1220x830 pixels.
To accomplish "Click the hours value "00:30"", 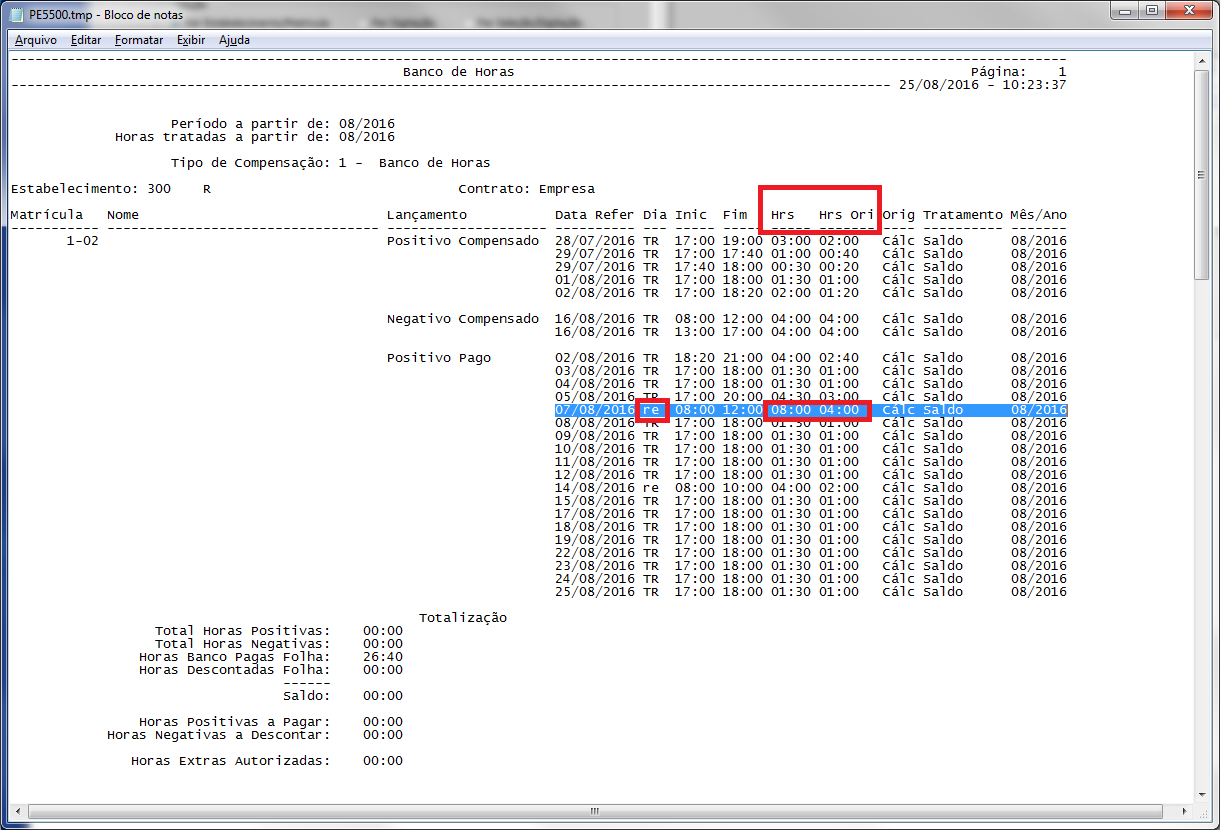I will click(x=791, y=267).
